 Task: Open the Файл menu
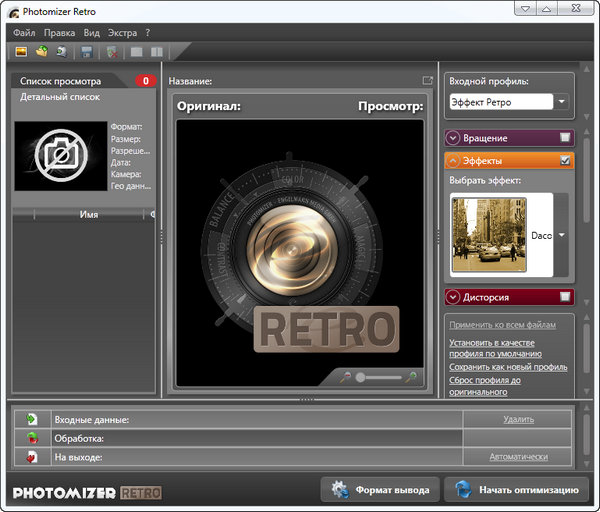click(x=24, y=32)
